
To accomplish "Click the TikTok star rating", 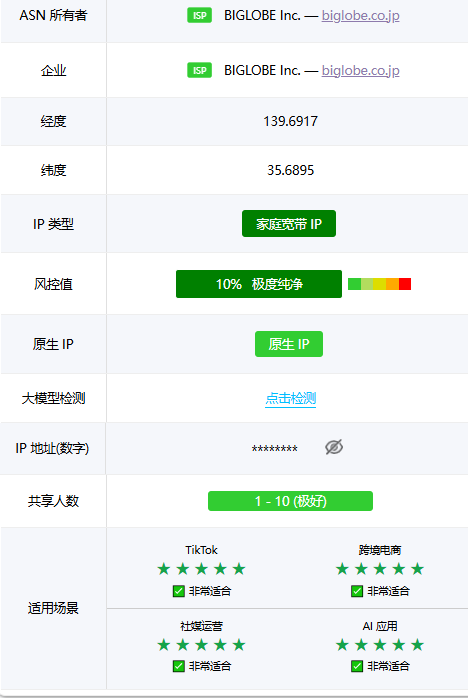I will click(x=201, y=568).
